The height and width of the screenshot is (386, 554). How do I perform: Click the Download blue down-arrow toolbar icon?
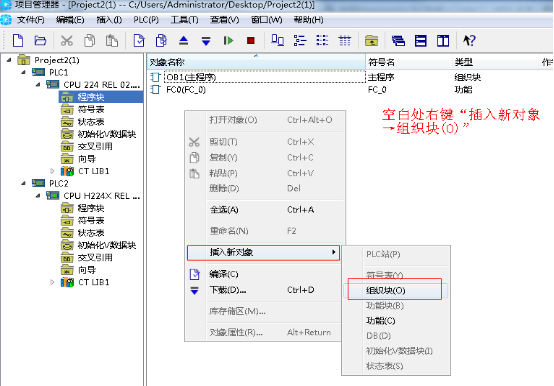point(206,41)
